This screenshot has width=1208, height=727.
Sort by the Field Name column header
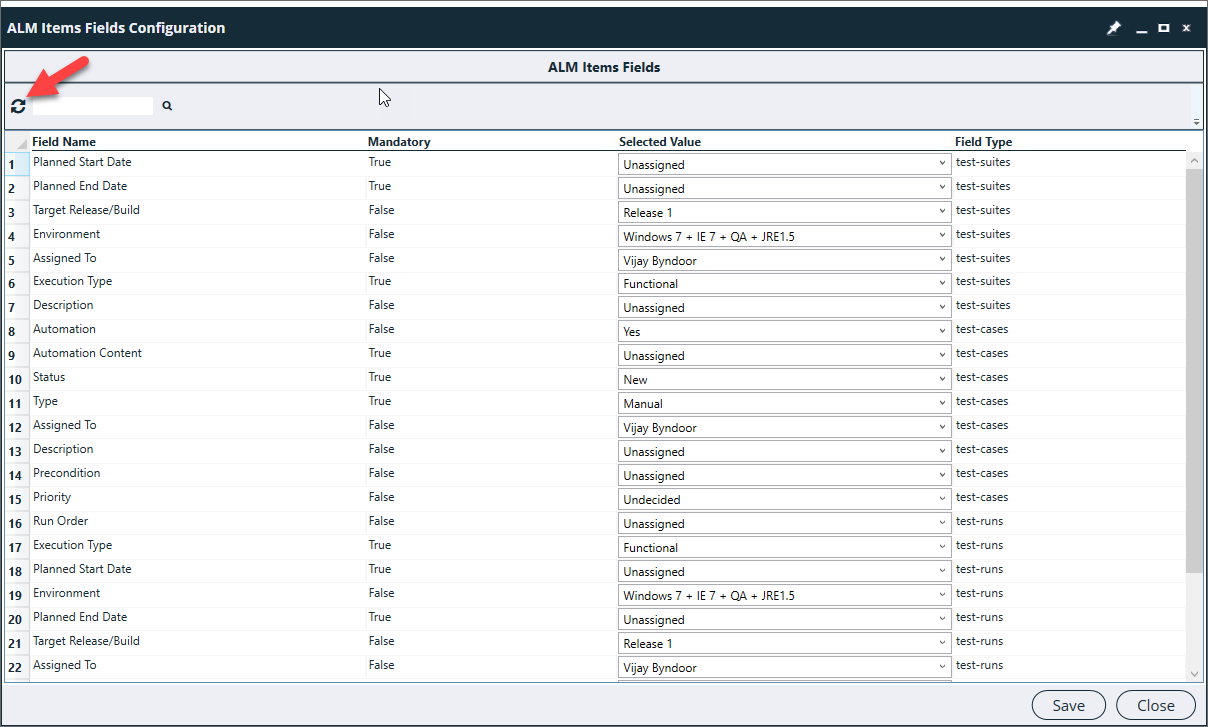tap(64, 142)
